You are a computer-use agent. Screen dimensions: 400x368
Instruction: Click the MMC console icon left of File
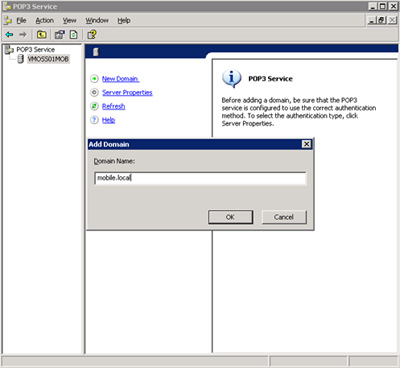(8, 20)
